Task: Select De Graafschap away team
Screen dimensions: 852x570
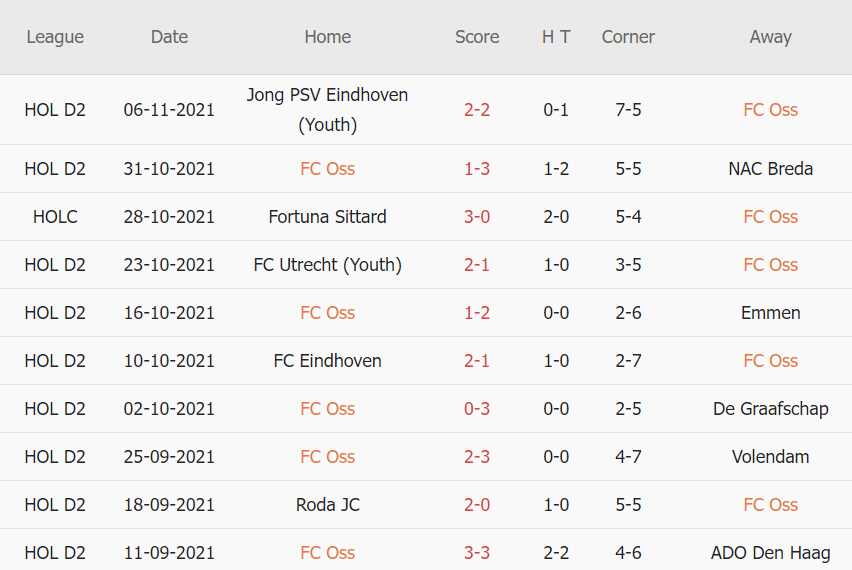Action: (770, 409)
